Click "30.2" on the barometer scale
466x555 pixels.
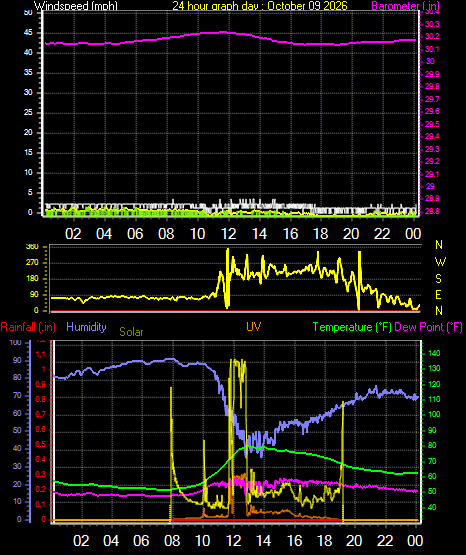432,36
